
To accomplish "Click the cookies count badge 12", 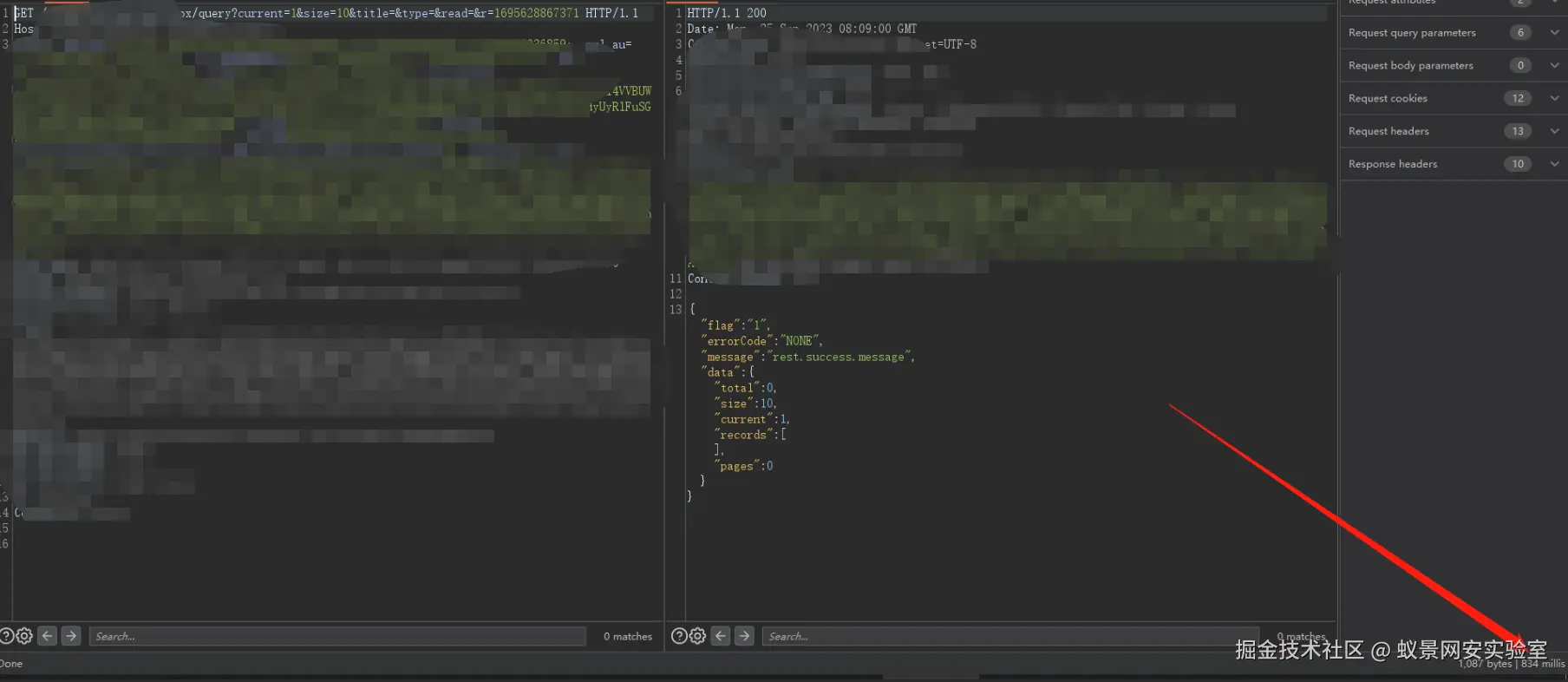I will point(1518,98).
